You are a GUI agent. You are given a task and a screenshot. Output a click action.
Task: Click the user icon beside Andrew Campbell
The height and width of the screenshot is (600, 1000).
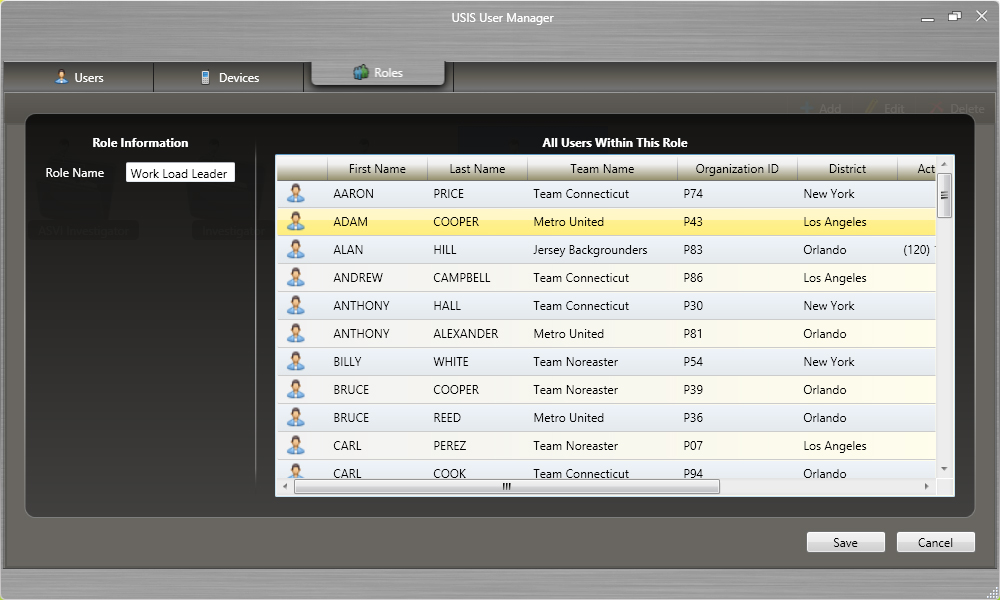coord(296,278)
